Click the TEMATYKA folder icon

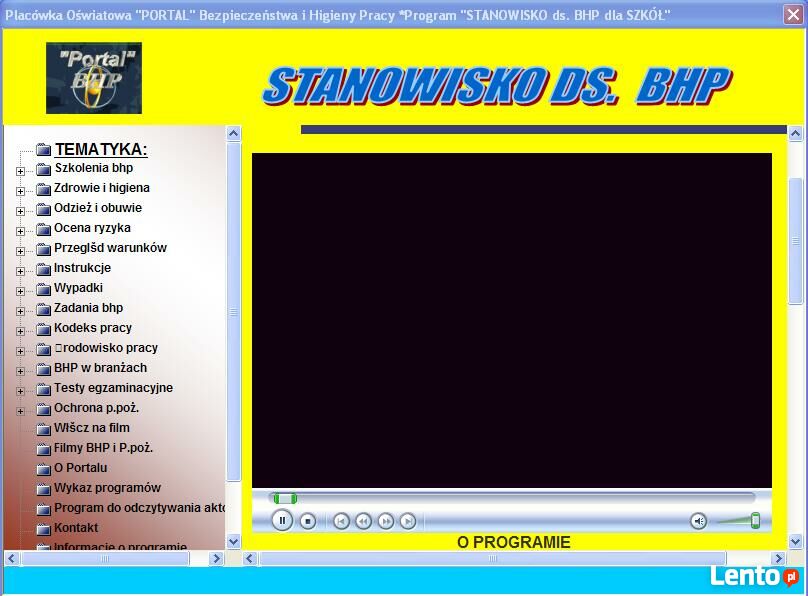pyautogui.click(x=43, y=150)
